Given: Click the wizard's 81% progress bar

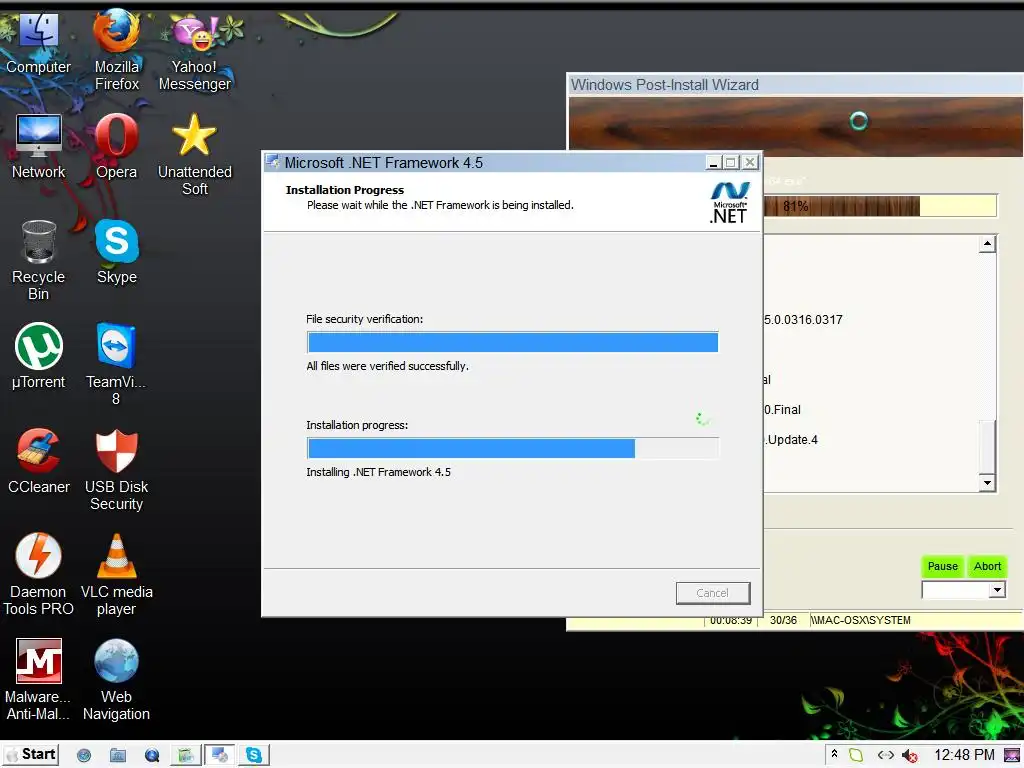Looking at the screenshot, I should [x=880, y=206].
